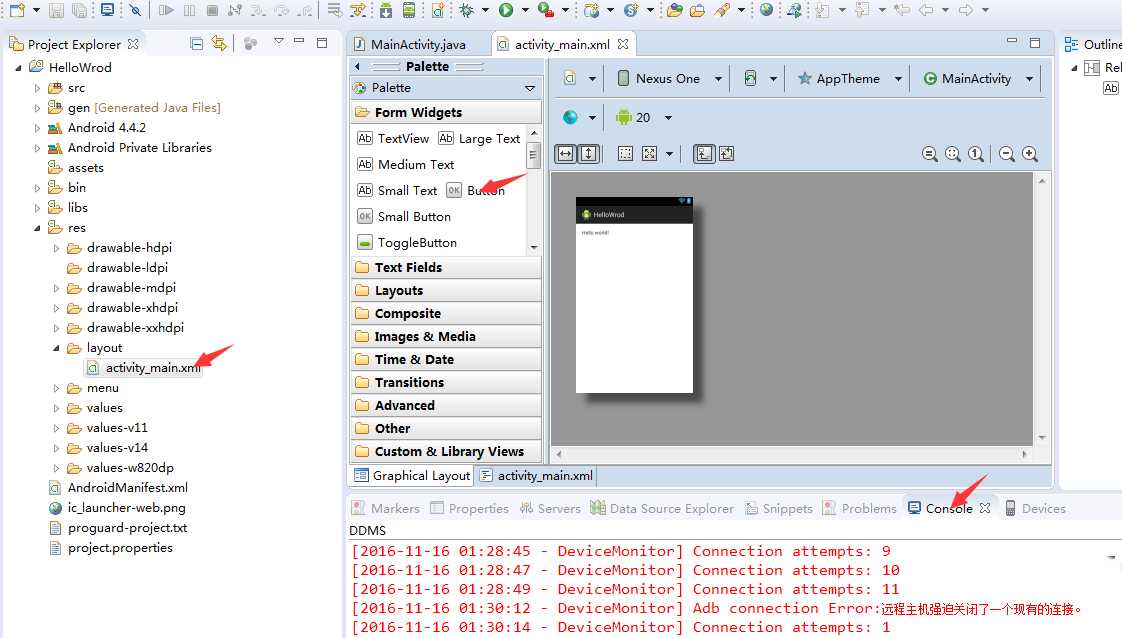Open the API 20 version dropdown arrow

tap(668, 117)
